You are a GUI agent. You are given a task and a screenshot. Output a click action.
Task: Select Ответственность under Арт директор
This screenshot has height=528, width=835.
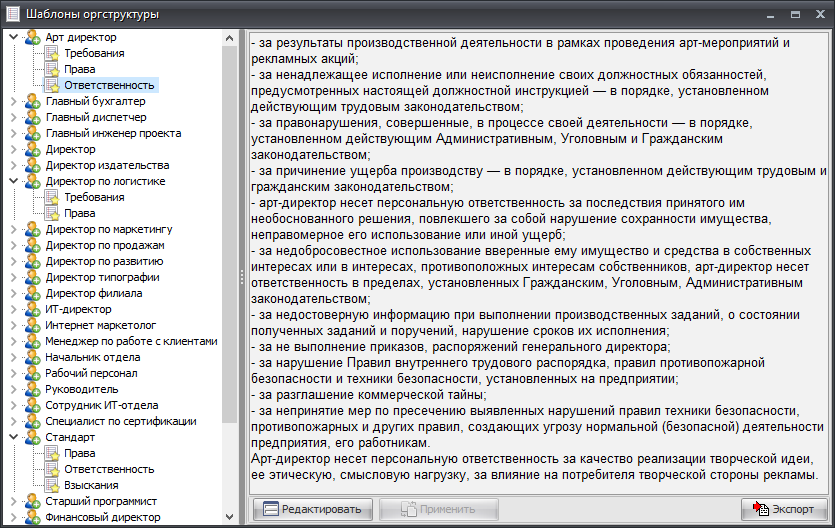click(x=109, y=85)
